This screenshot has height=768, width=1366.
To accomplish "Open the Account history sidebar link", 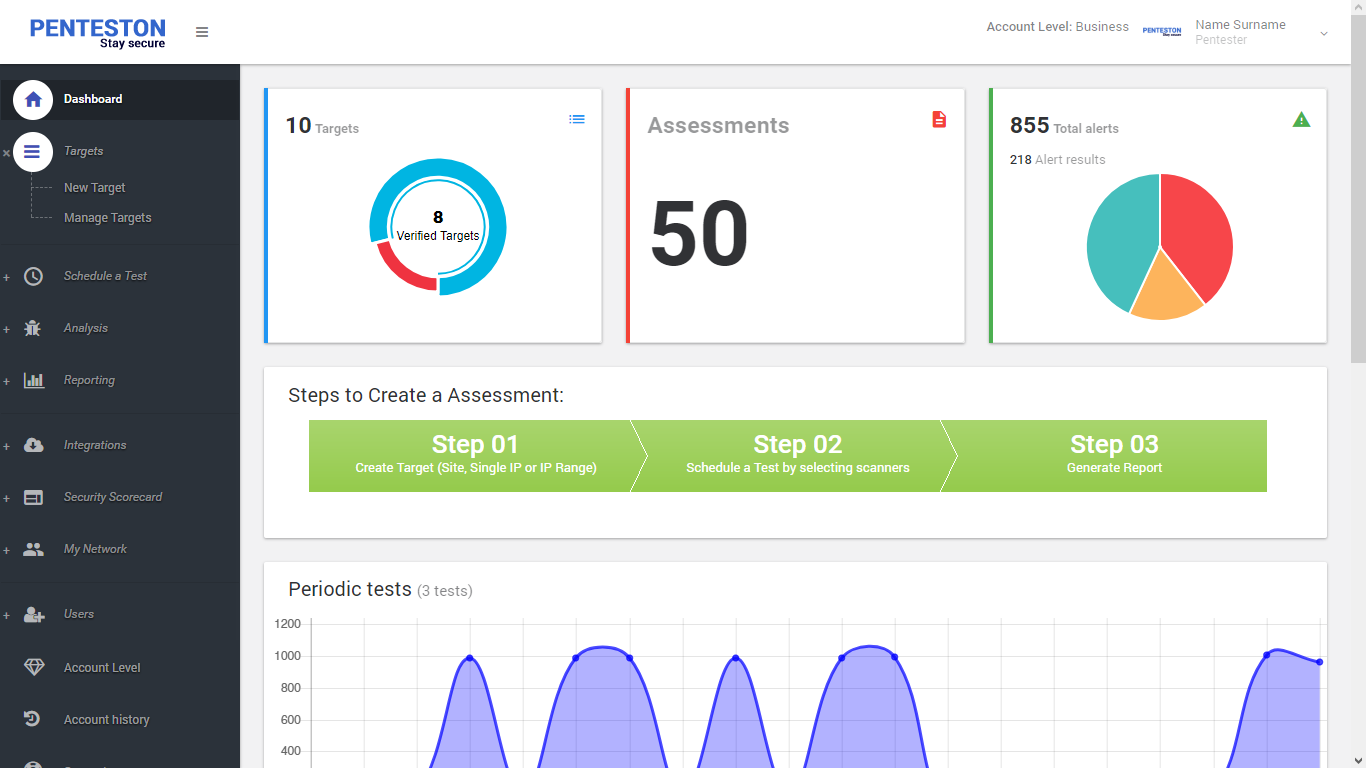I will coord(107,720).
